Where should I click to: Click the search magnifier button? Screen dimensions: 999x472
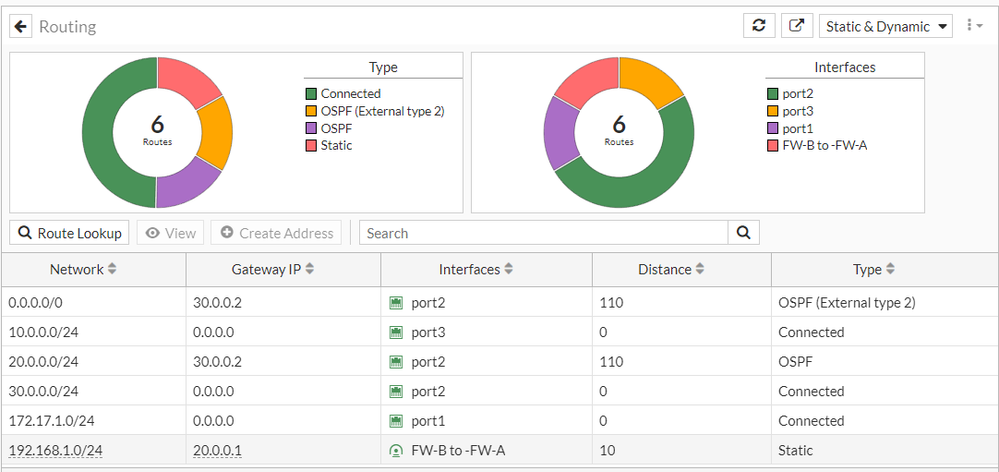coord(744,232)
